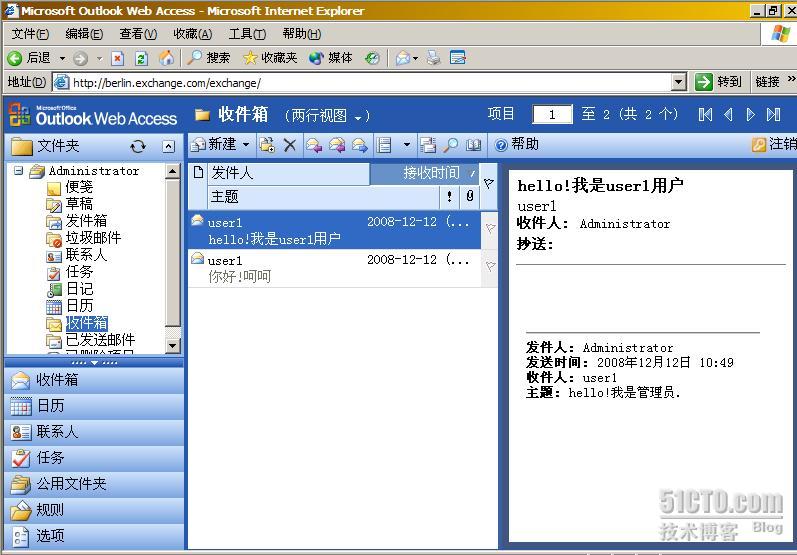Click the Reply All icon
Viewport: 797px width, 555px height.
click(336, 145)
